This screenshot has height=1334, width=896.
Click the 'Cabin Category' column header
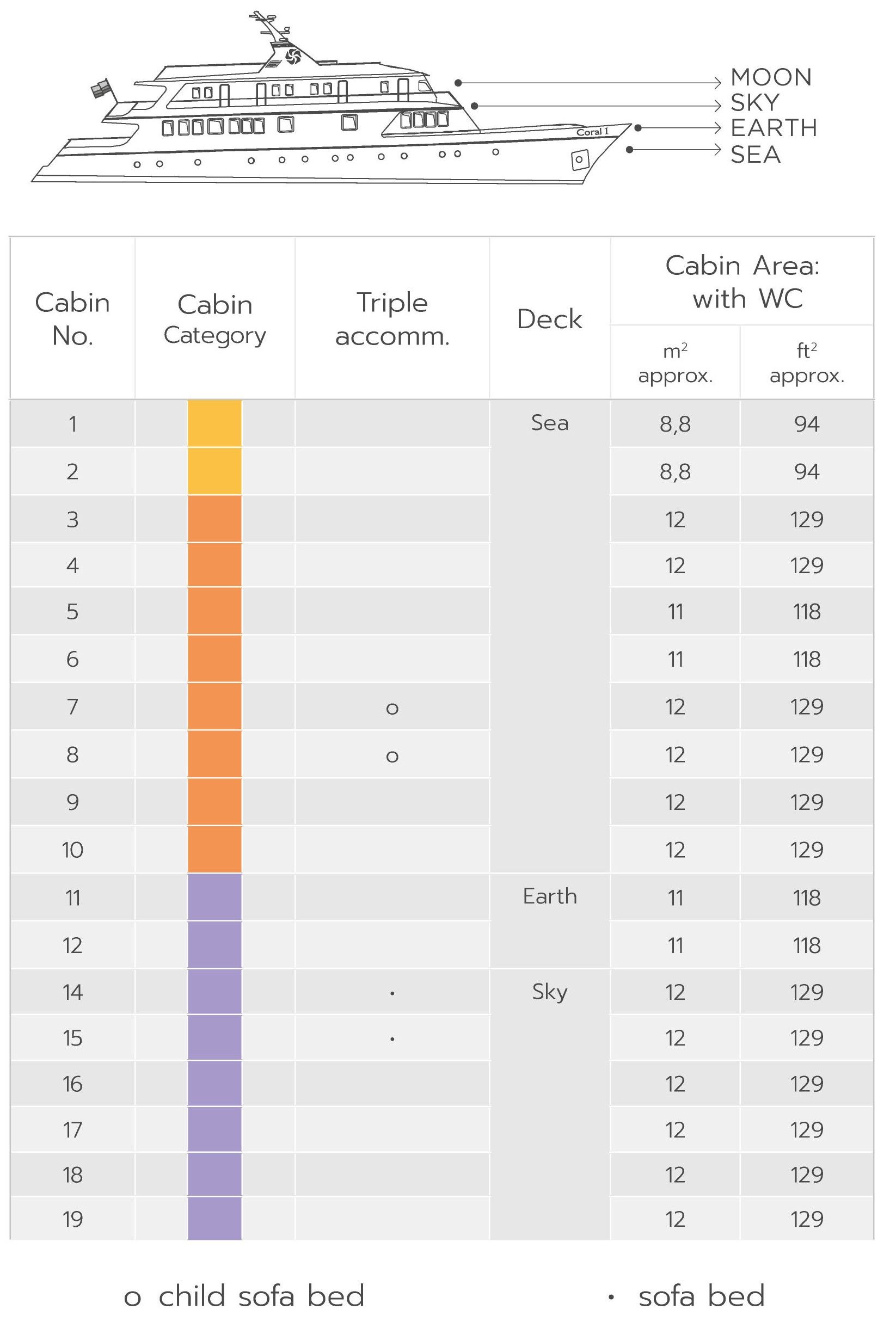(x=215, y=319)
